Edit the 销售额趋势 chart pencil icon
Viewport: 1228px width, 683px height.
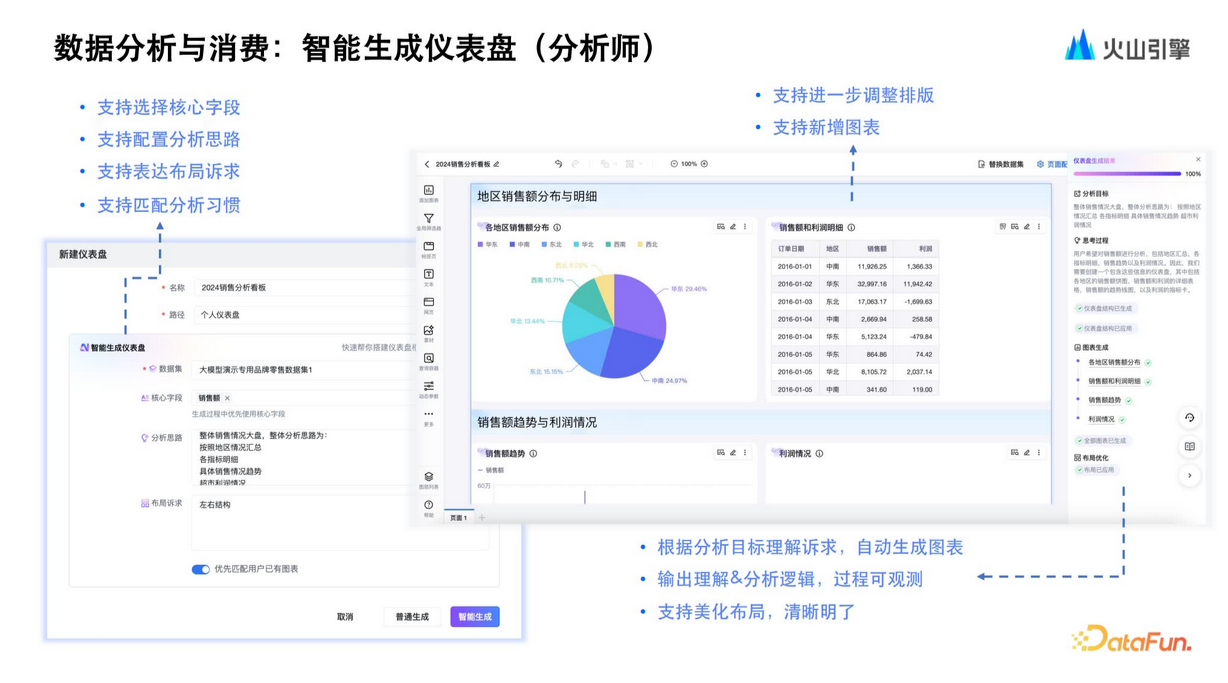coord(733,453)
